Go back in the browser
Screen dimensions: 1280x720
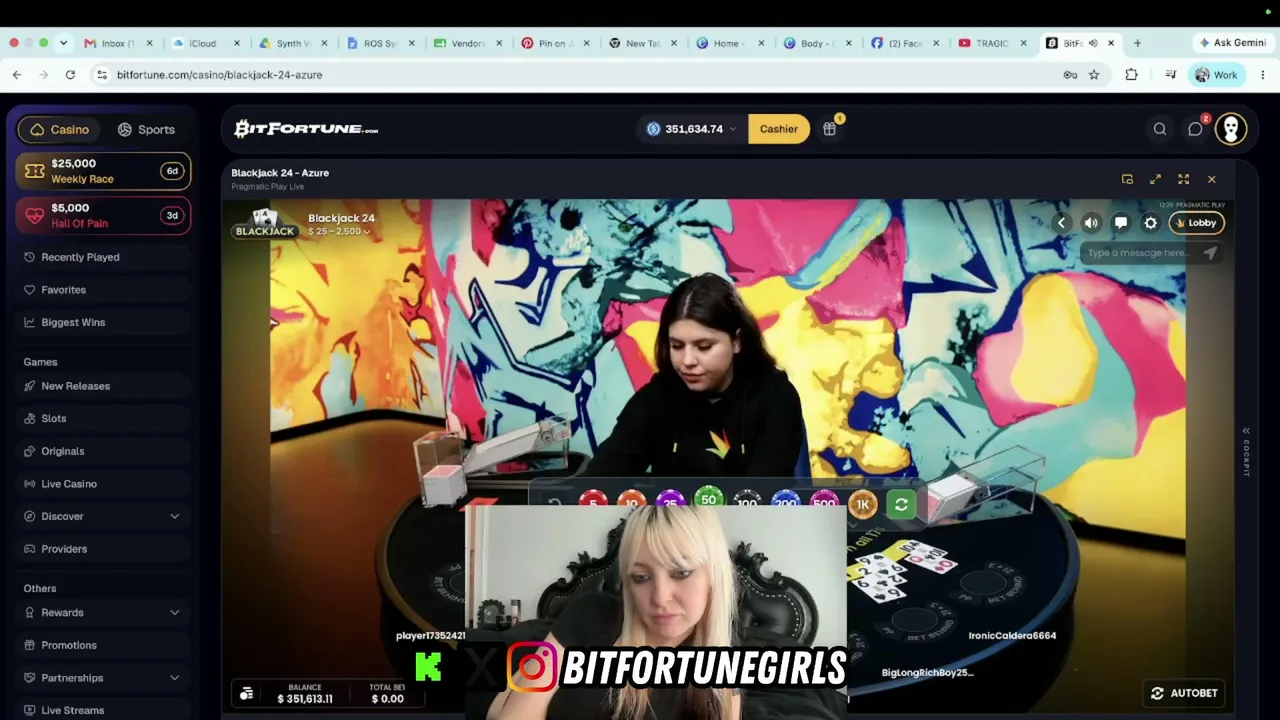click(x=17, y=75)
